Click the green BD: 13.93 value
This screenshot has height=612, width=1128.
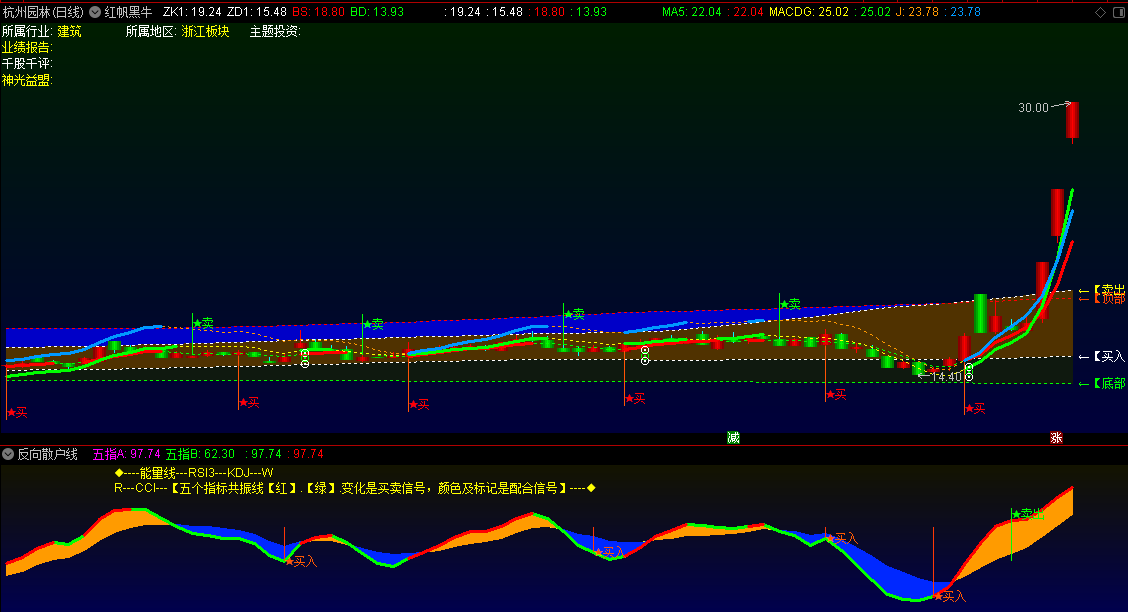point(377,12)
